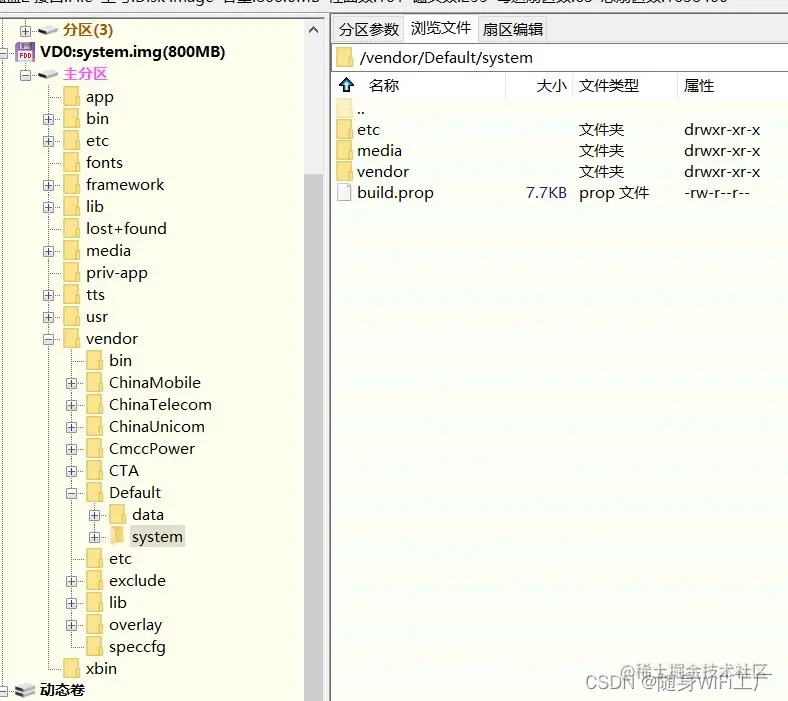This screenshot has height=701, width=788.
Task: Click the 分区(3) drive icon
Action: [x=48, y=30]
